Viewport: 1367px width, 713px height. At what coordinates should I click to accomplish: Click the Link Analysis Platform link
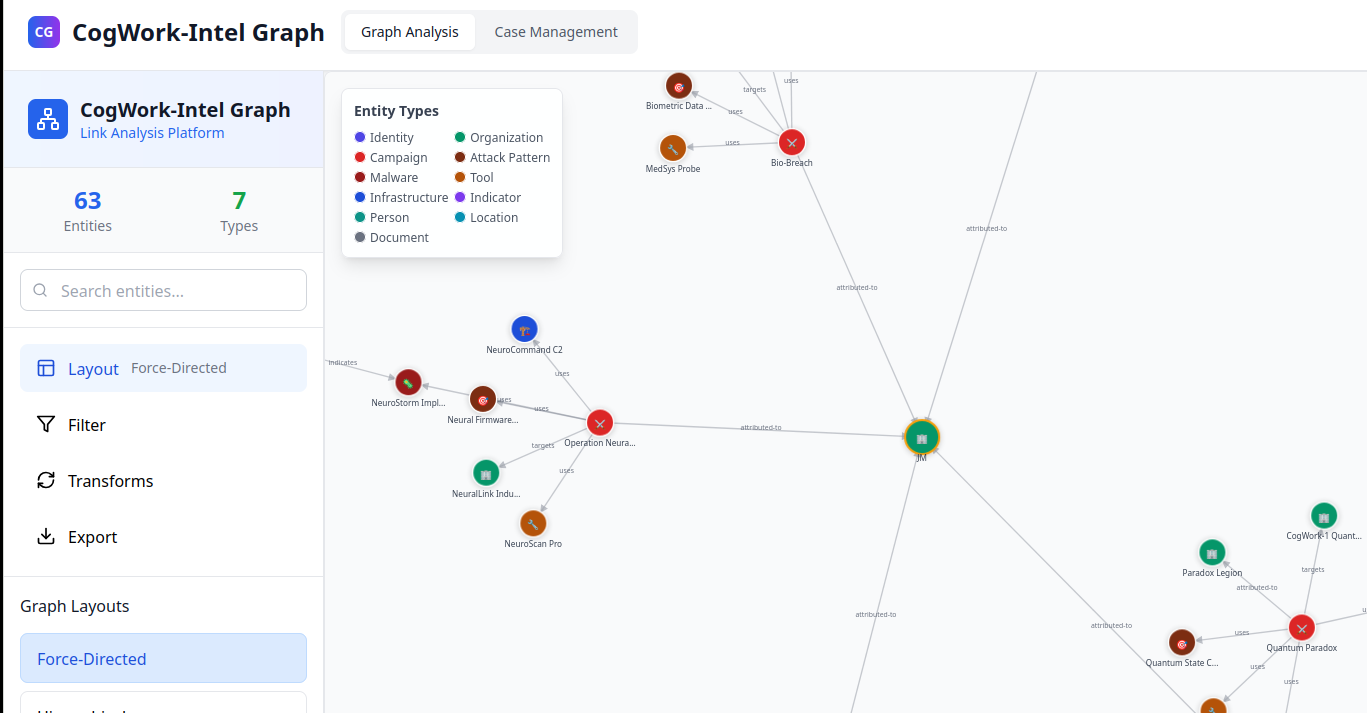[x=152, y=133]
